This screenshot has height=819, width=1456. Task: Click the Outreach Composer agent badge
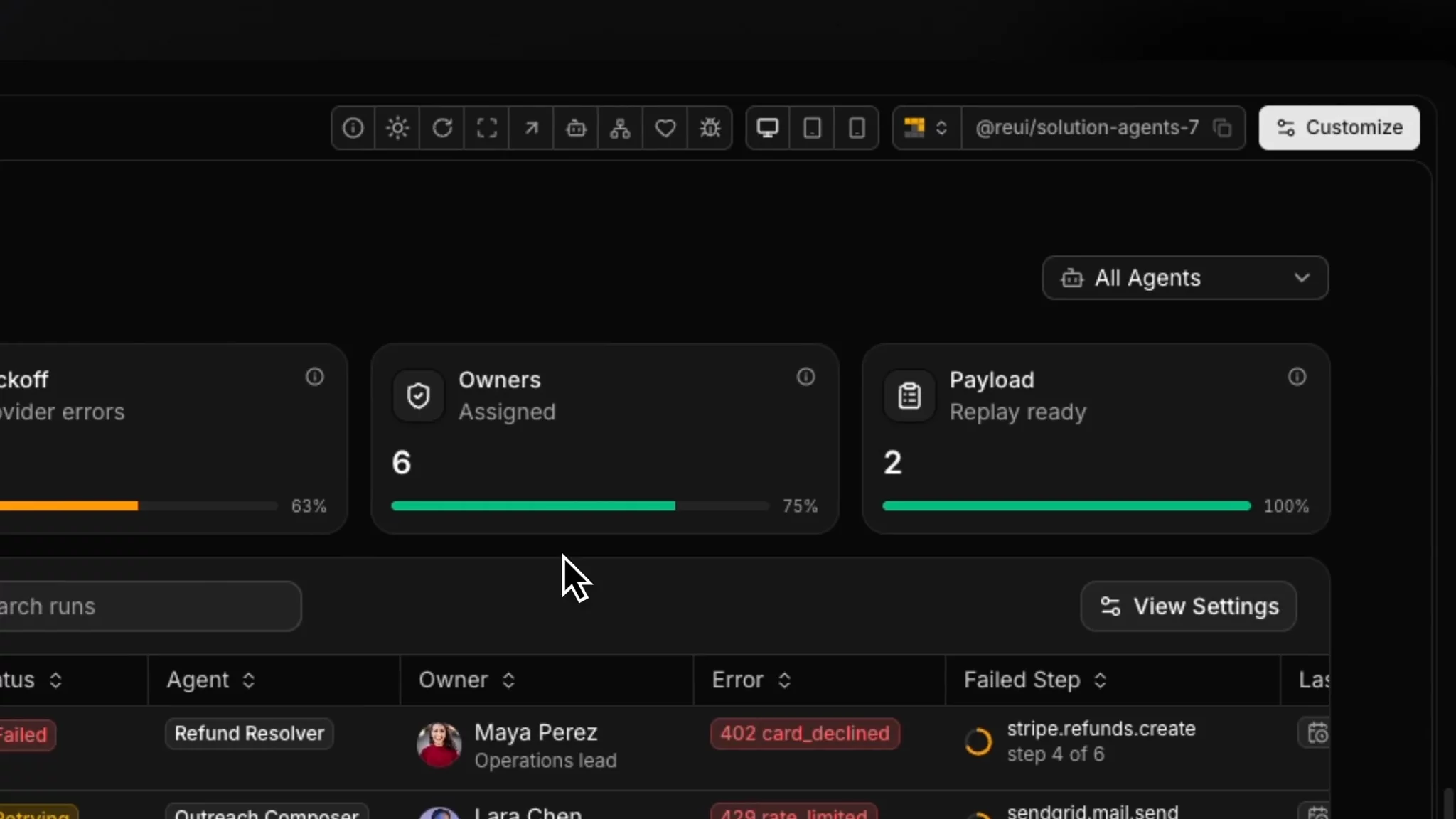point(267,812)
